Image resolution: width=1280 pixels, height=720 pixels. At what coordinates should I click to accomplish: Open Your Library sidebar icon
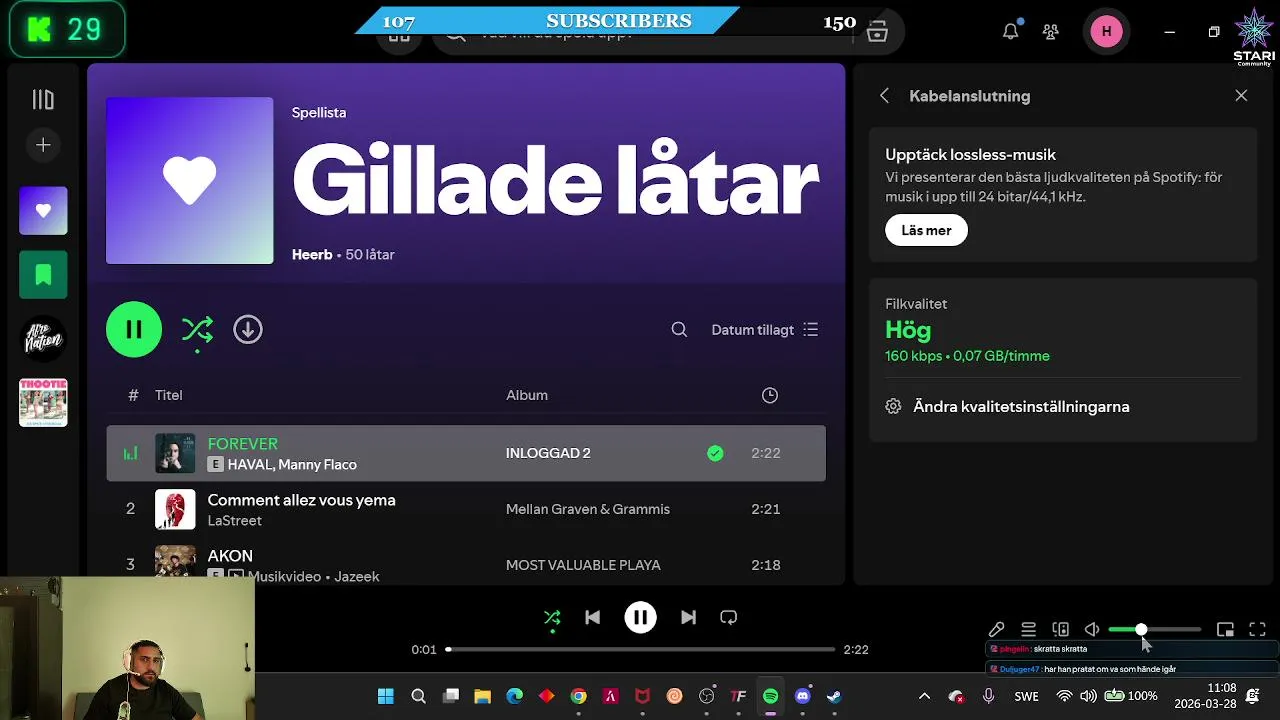(43, 99)
